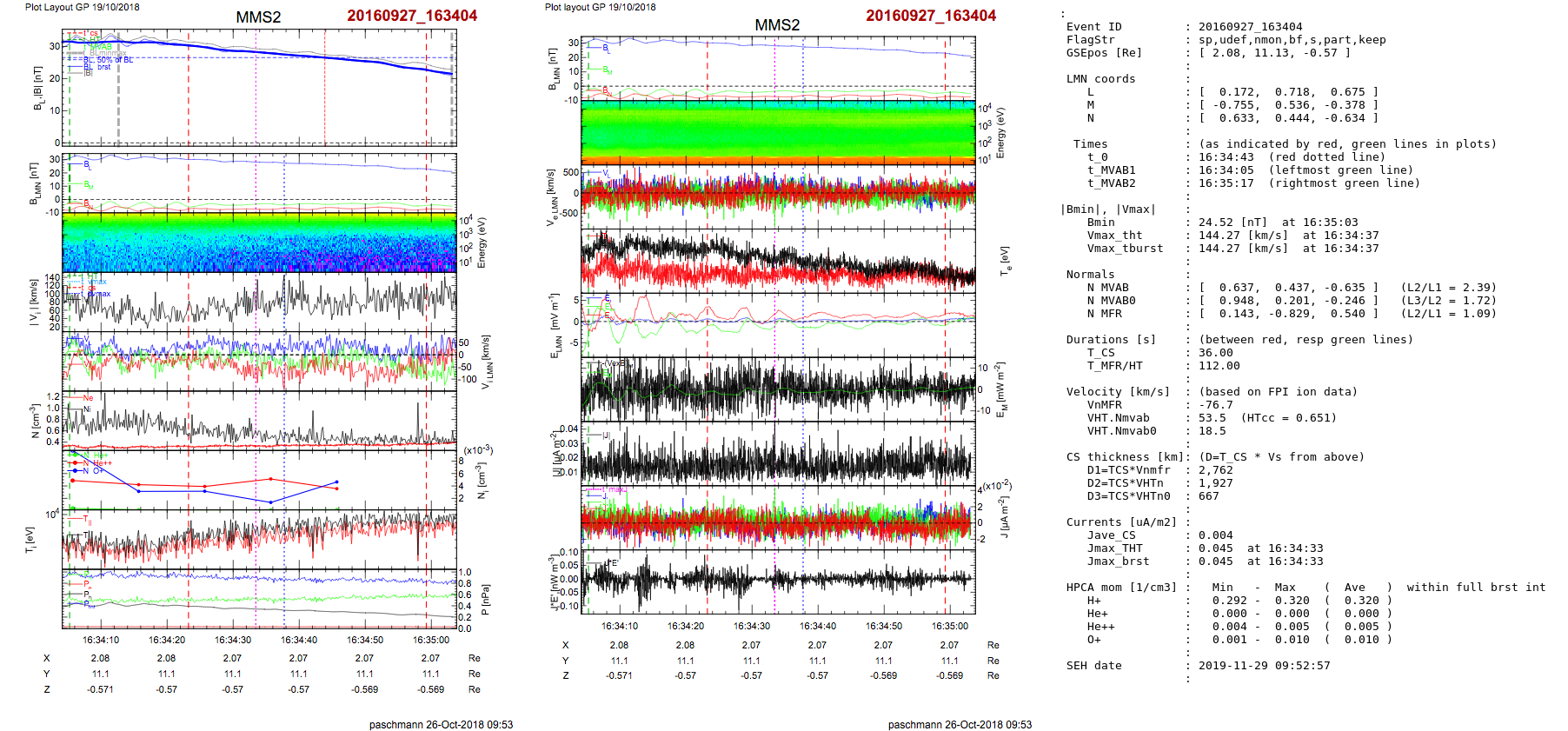Click the He++ row in HPCA table
The width and height of the screenshot is (1568, 731).
pos(1100,627)
